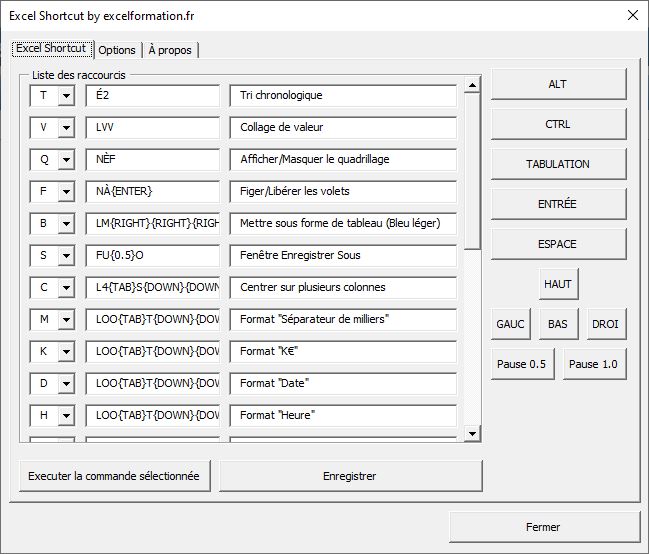Open the shortcut key dropdown for F
Image resolution: width=649 pixels, height=554 pixels.
66,192
